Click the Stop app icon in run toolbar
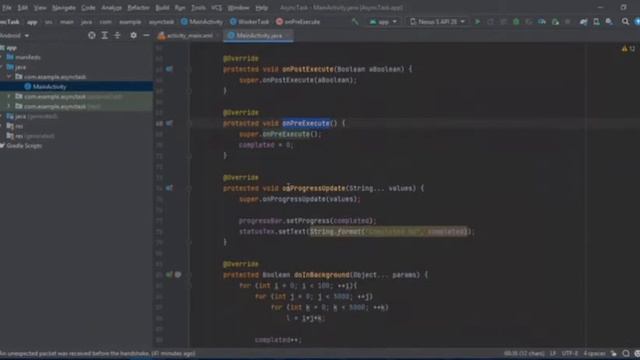The height and width of the screenshot is (360, 640). 568,22
